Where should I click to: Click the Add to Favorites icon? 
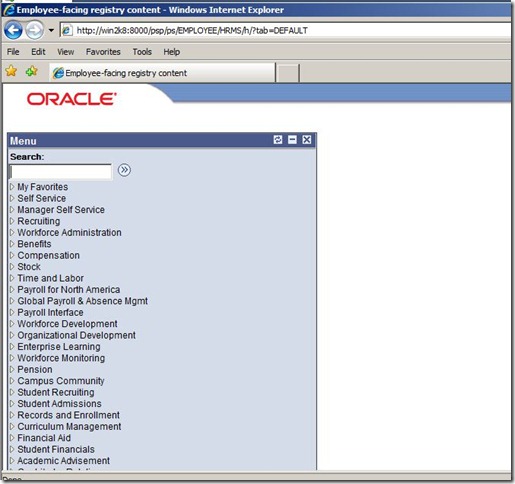(x=32, y=71)
